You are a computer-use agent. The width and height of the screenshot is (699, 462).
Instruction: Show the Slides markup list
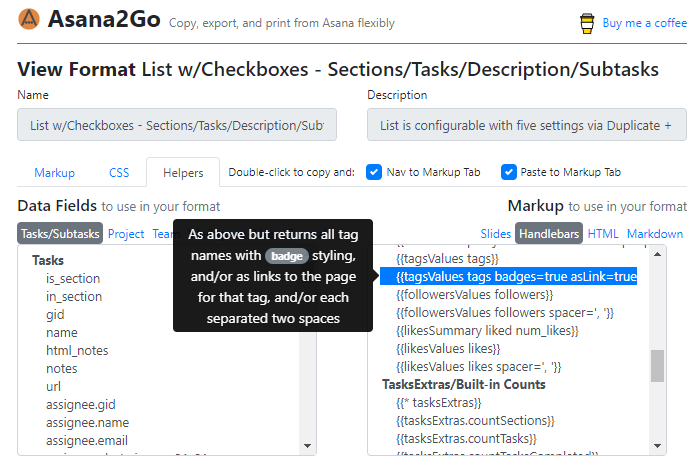pos(495,234)
